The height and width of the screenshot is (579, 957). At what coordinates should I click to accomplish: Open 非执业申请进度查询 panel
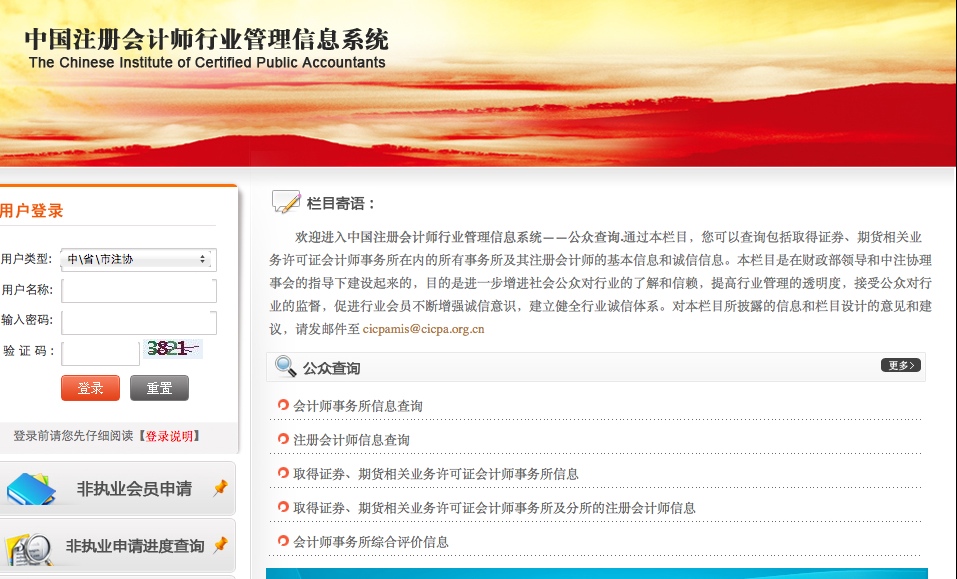tap(117, 545)
